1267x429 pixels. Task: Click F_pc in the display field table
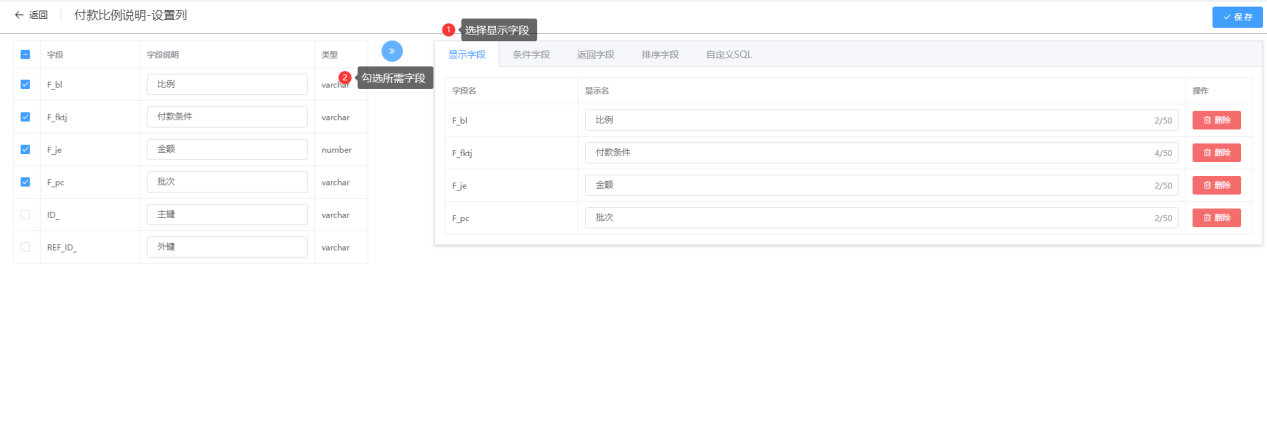coord(461,218)
